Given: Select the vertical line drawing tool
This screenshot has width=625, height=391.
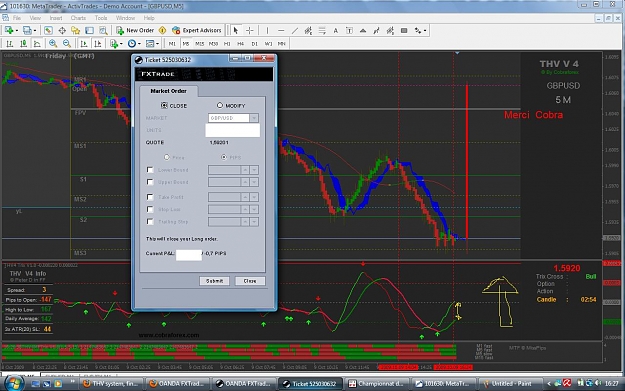Looking at the screenshot, I should pos(267,30).
